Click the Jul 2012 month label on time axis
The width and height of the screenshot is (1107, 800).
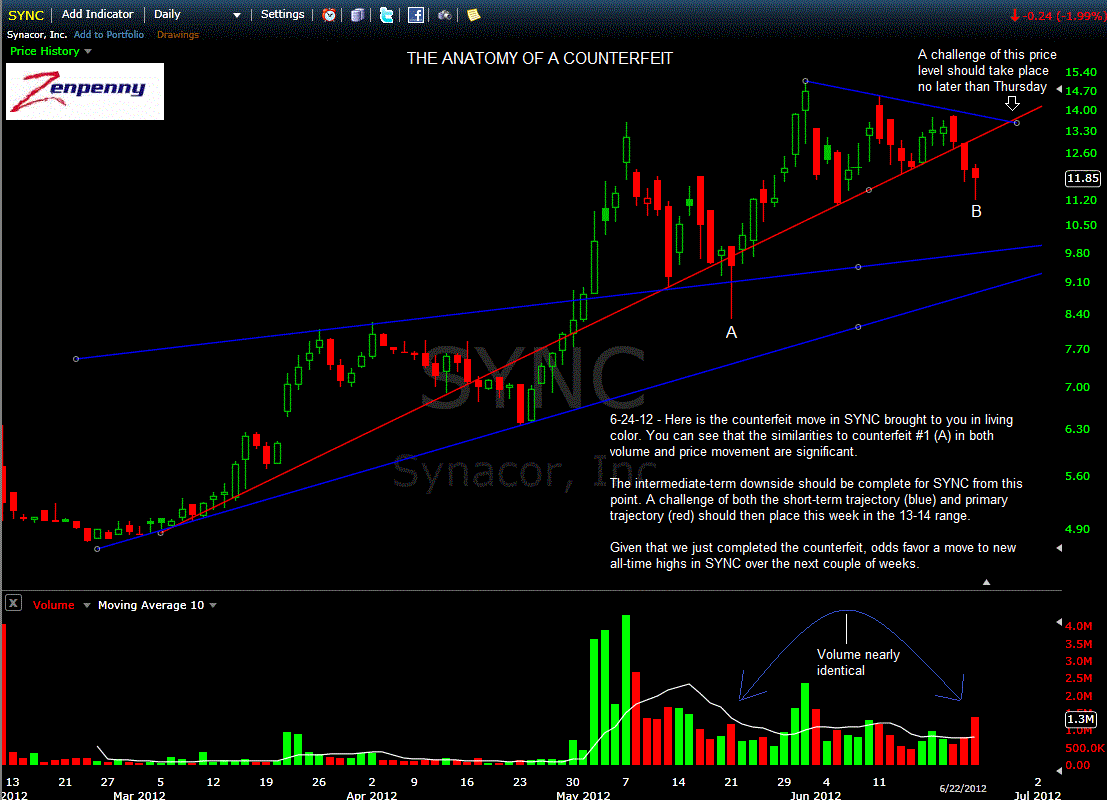point(1037,795)
